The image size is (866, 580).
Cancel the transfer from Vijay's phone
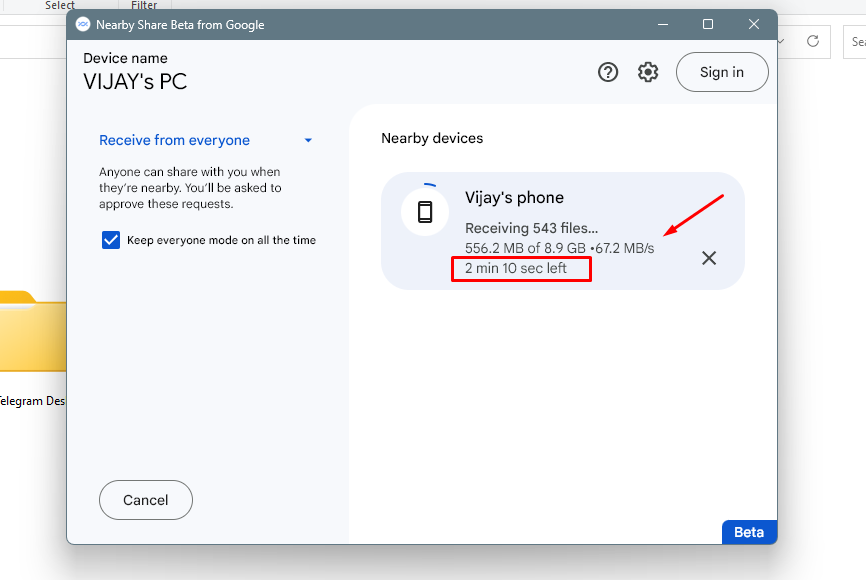pos(709,258)
